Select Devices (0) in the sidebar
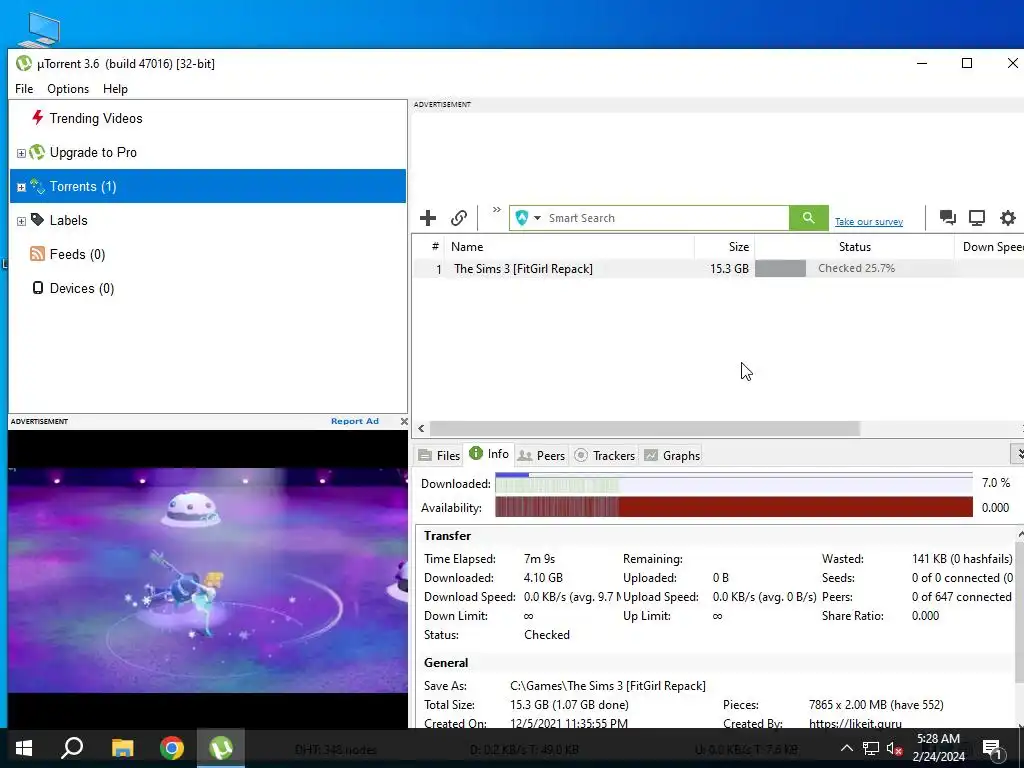Screen dimensions: 1024x768 82,288
